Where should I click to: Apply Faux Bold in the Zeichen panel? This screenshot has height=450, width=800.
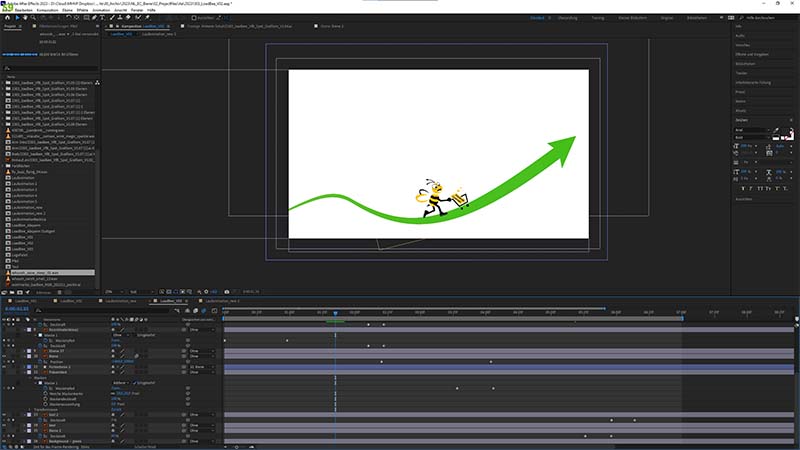[742, 189]
